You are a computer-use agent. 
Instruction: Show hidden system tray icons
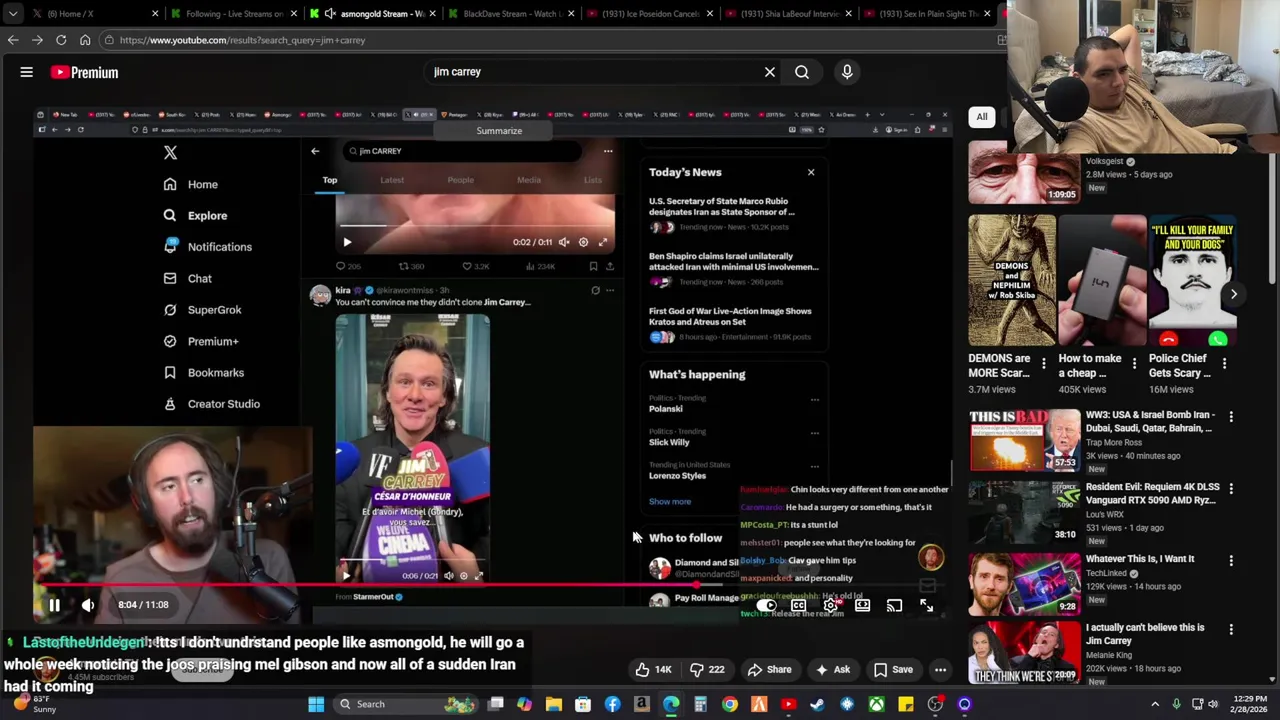pos(1155,704)
